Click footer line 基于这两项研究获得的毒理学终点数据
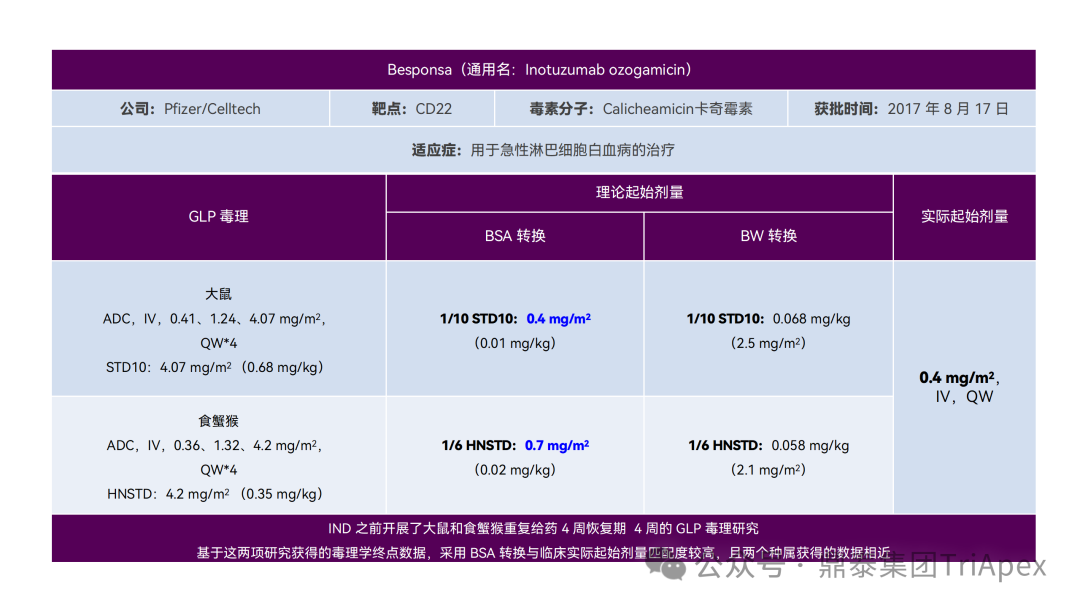Viewport: 1080px width, 608px height. (x=543, y=553)
